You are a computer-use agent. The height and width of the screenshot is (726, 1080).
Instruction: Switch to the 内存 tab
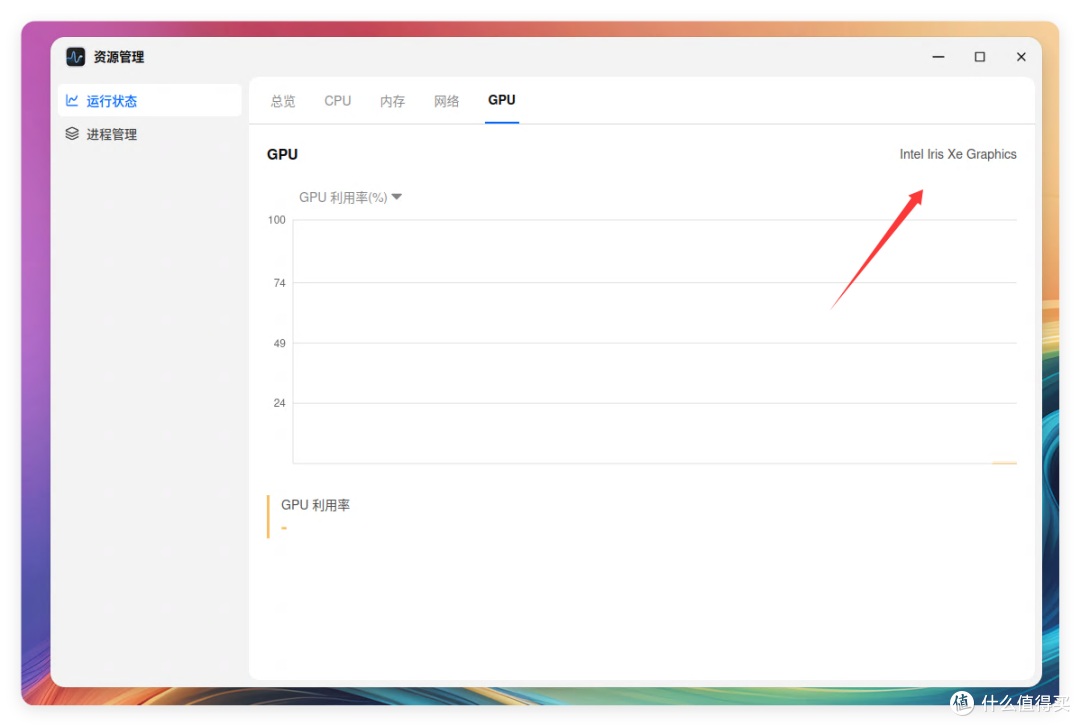[392, 101]
